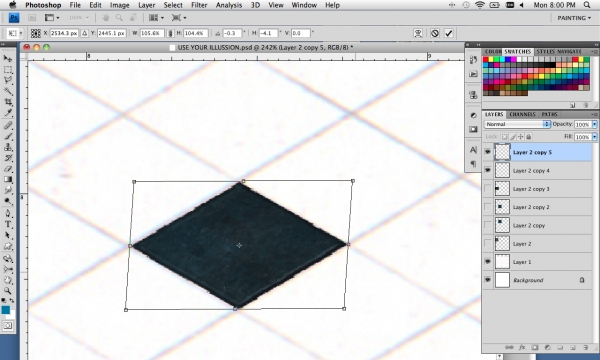Add a layer style fx button

click(522, 347)
